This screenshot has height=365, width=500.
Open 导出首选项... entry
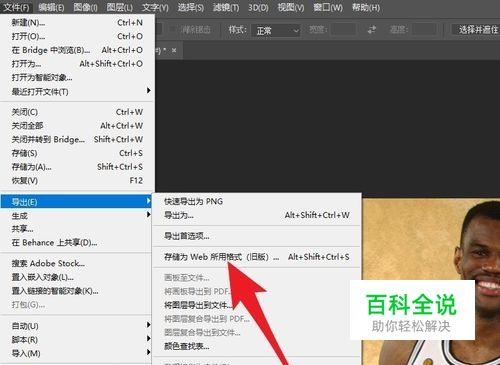point(257,236)
